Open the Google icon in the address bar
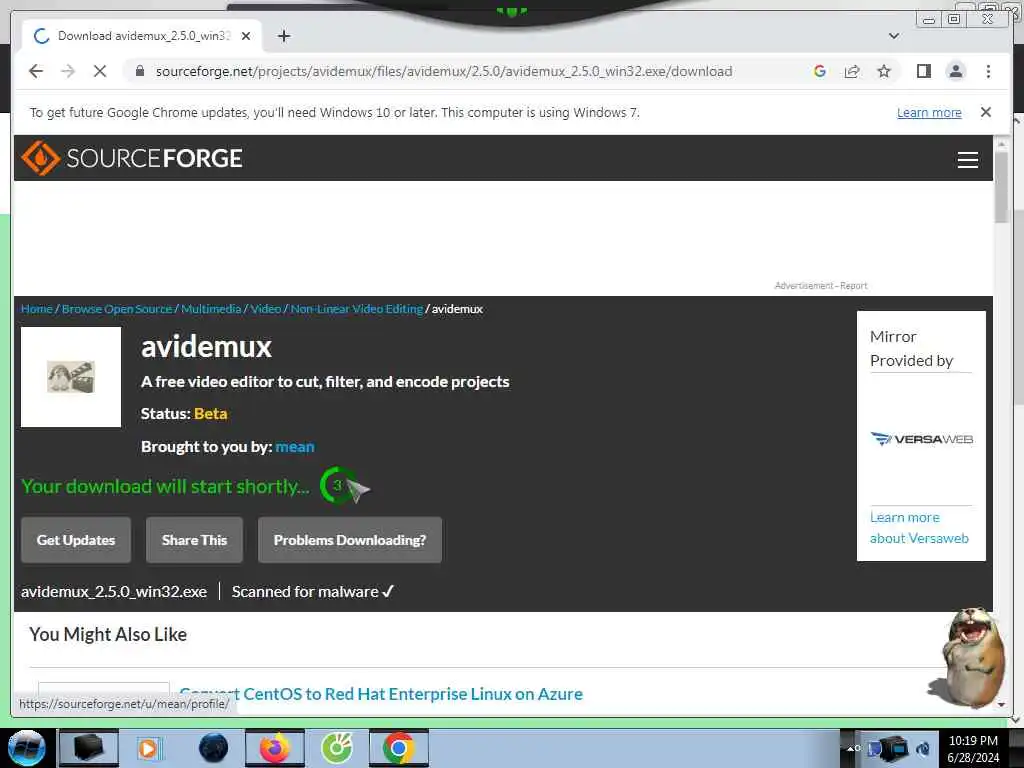This screenshot has width=1024, height=768. pyautogui.click(x=820, y=71)
